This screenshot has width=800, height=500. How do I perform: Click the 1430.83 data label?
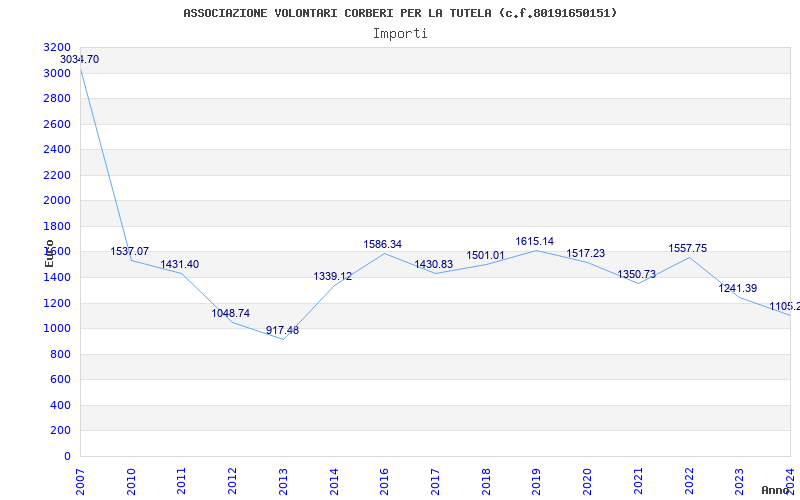tap(434, 265)
